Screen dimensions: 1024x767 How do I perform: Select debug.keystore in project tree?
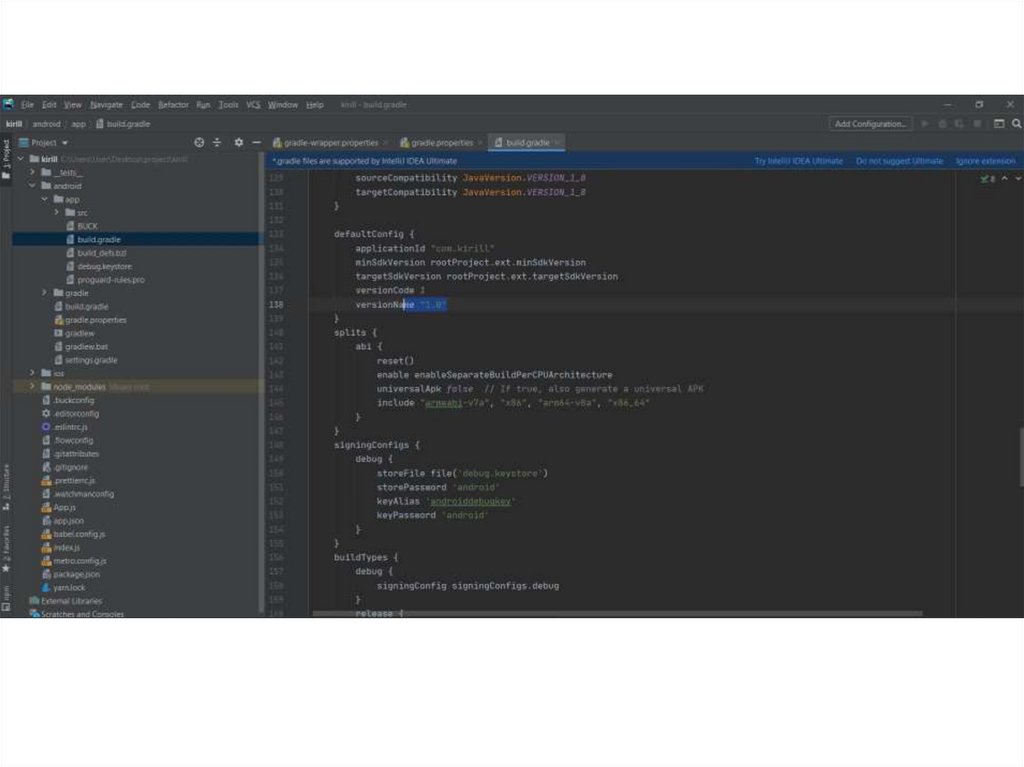(x=99, y=266)
